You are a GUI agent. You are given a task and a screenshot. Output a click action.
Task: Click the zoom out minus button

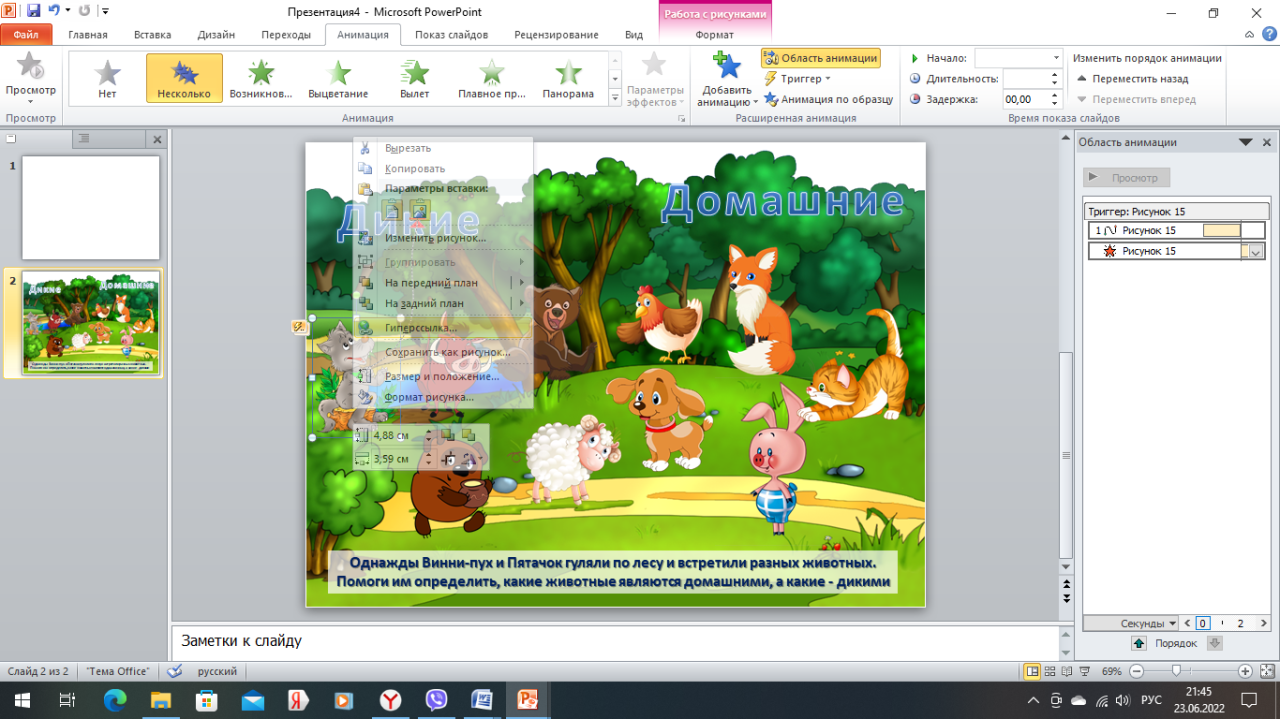point(1134,671)
